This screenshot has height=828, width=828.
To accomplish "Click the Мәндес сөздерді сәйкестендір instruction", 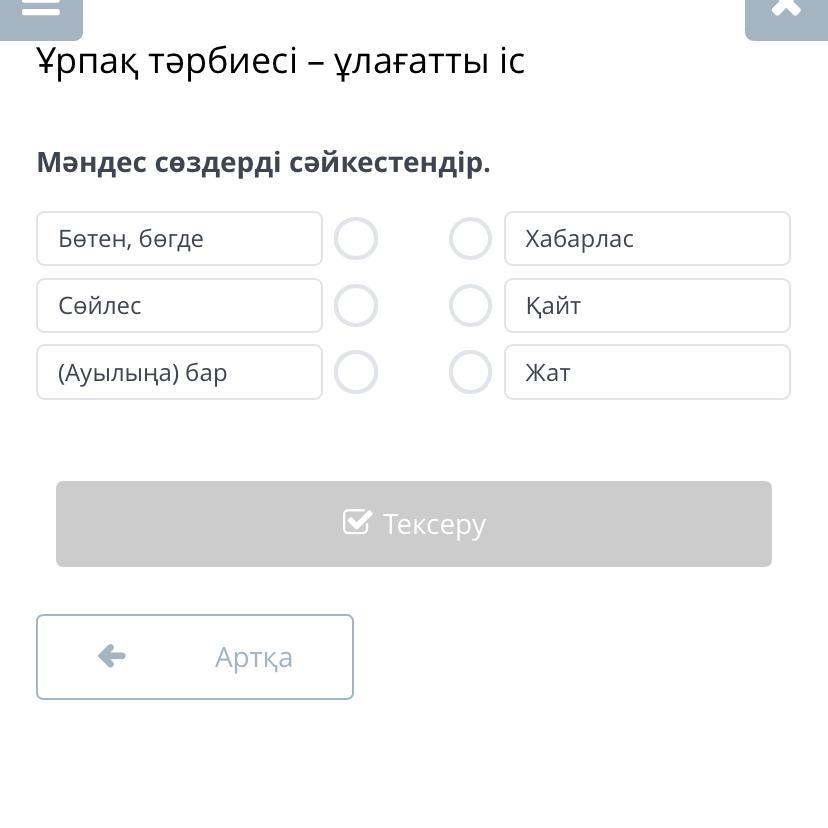I will pos(263,162).
